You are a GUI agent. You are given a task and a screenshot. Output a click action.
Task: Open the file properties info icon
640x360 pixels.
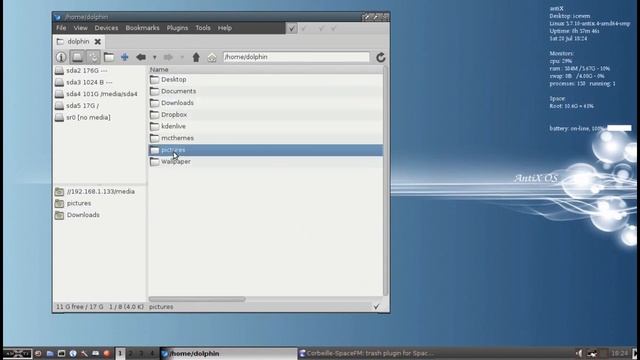coord(61,57)
